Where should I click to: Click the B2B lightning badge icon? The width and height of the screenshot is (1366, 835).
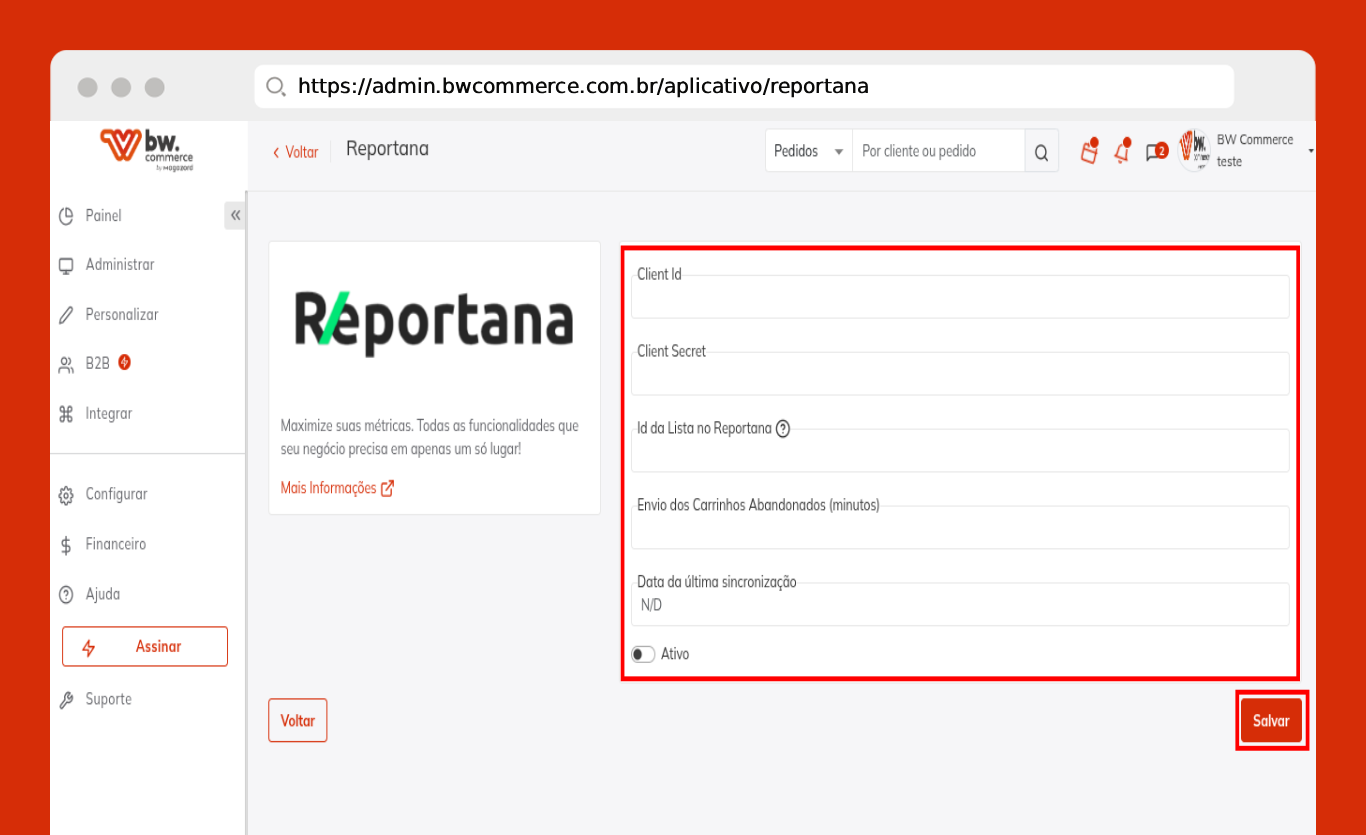point(124,362)
